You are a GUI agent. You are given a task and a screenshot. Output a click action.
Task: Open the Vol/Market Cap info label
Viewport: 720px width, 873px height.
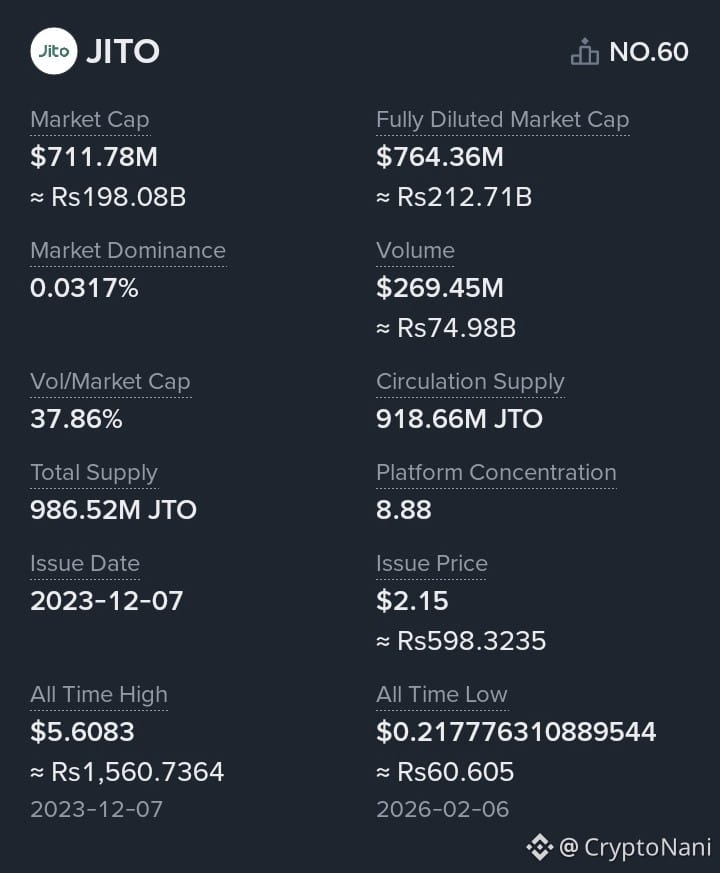click(x=110, y=382)
